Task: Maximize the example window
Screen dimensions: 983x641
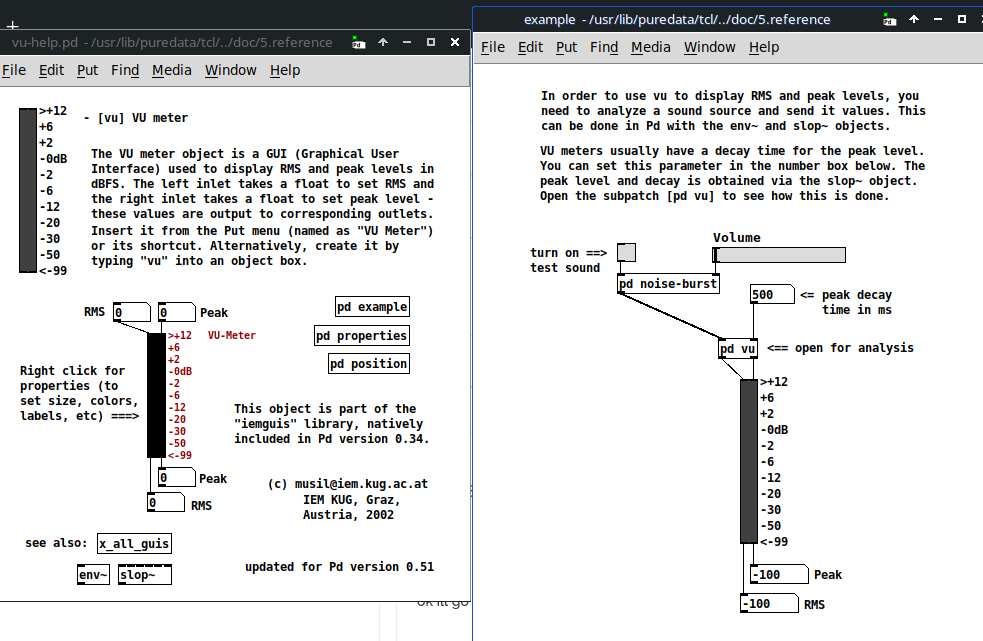Action: (x=962, y=19)
